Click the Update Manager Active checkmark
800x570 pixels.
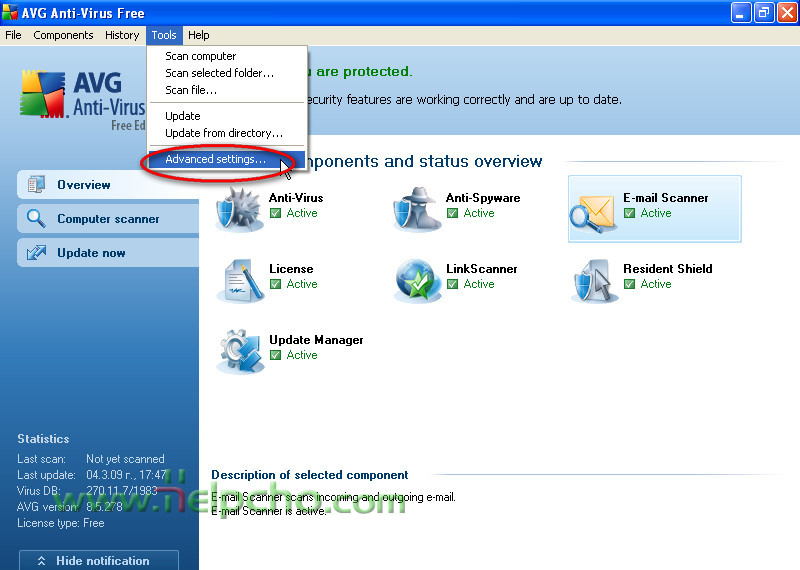coord(276,355)
